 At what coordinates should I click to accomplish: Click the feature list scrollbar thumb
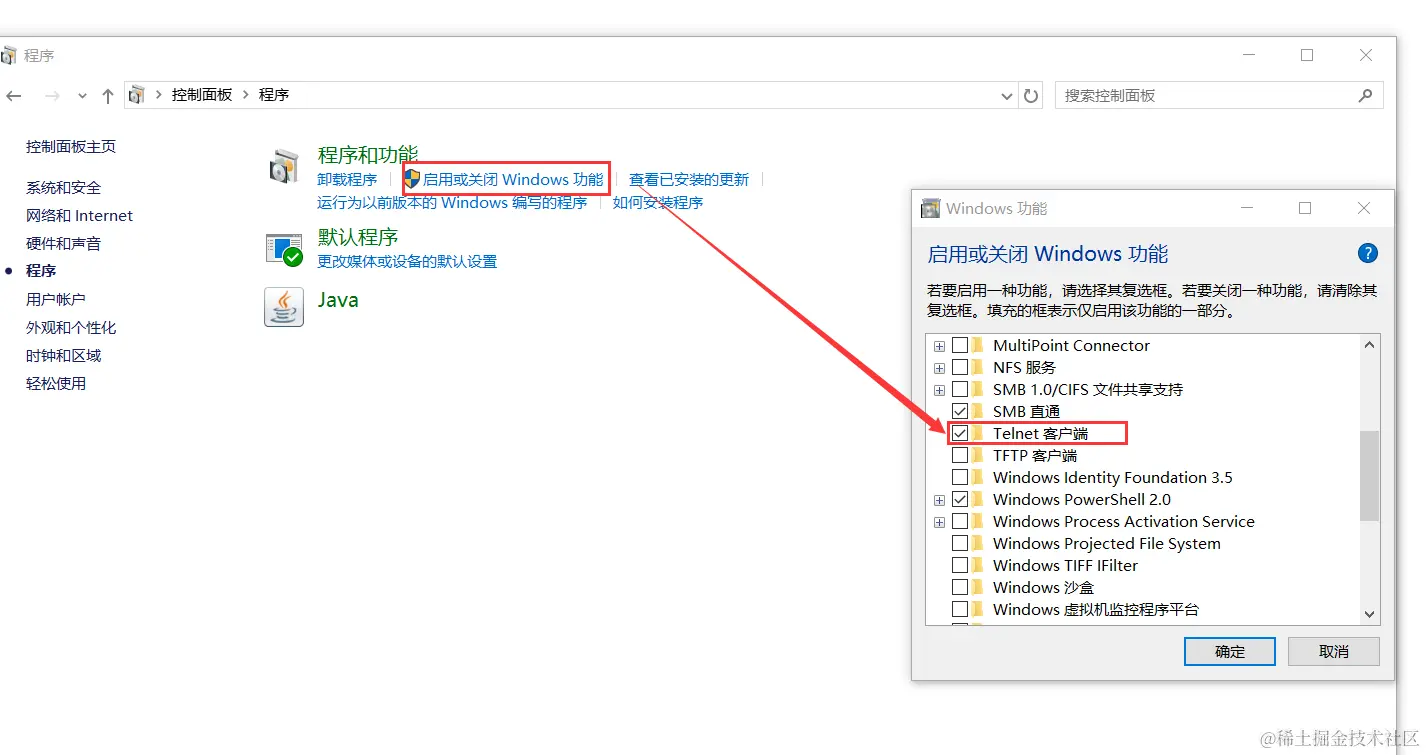1370,476
